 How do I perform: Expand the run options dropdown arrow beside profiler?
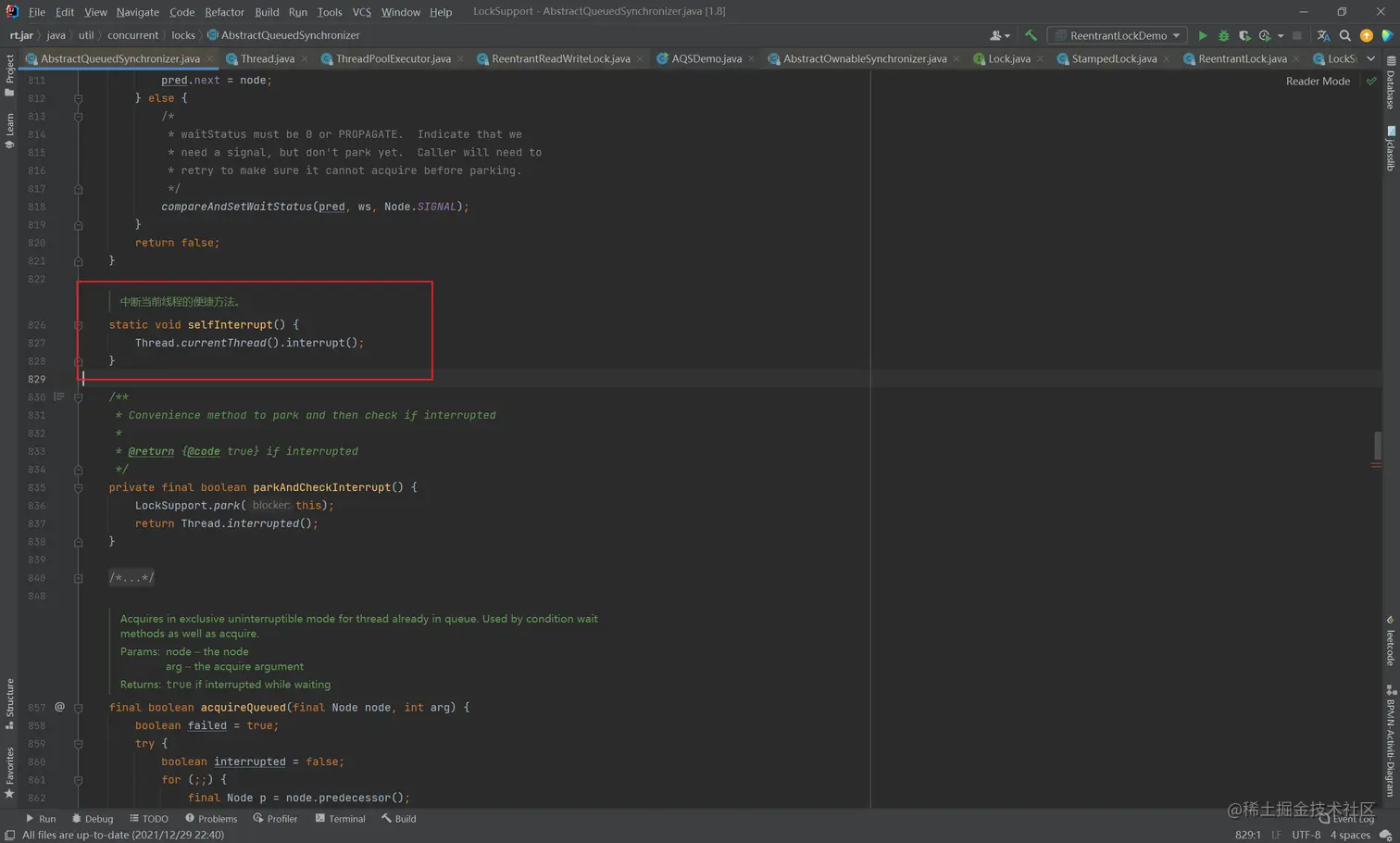[x=1281, y=35]
